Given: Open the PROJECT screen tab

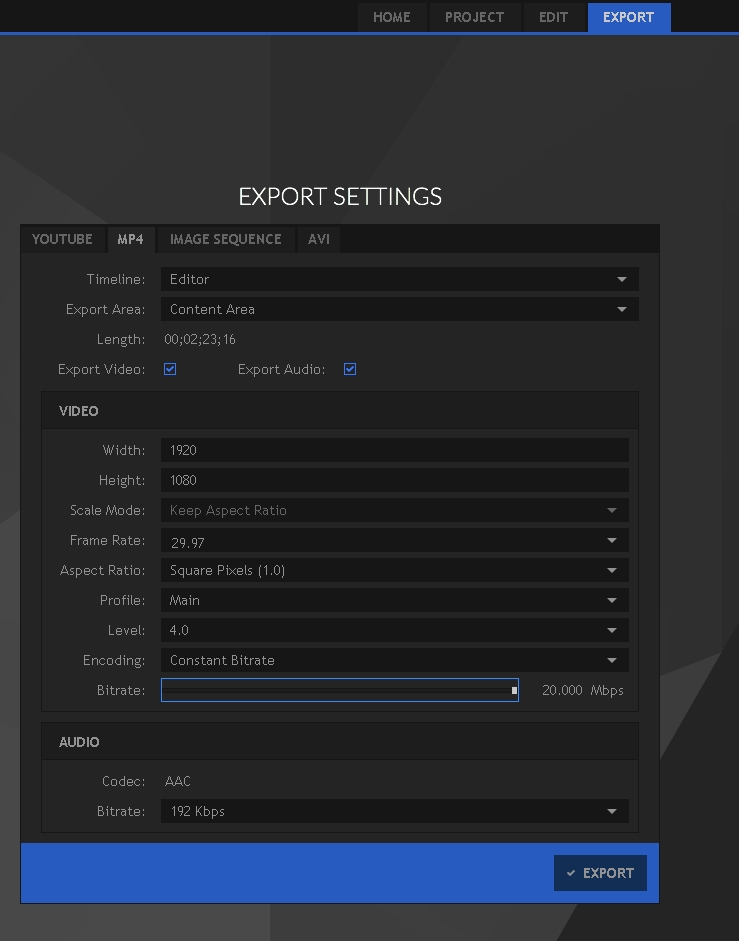Looking at the screenshot, I should click(474, 17).
